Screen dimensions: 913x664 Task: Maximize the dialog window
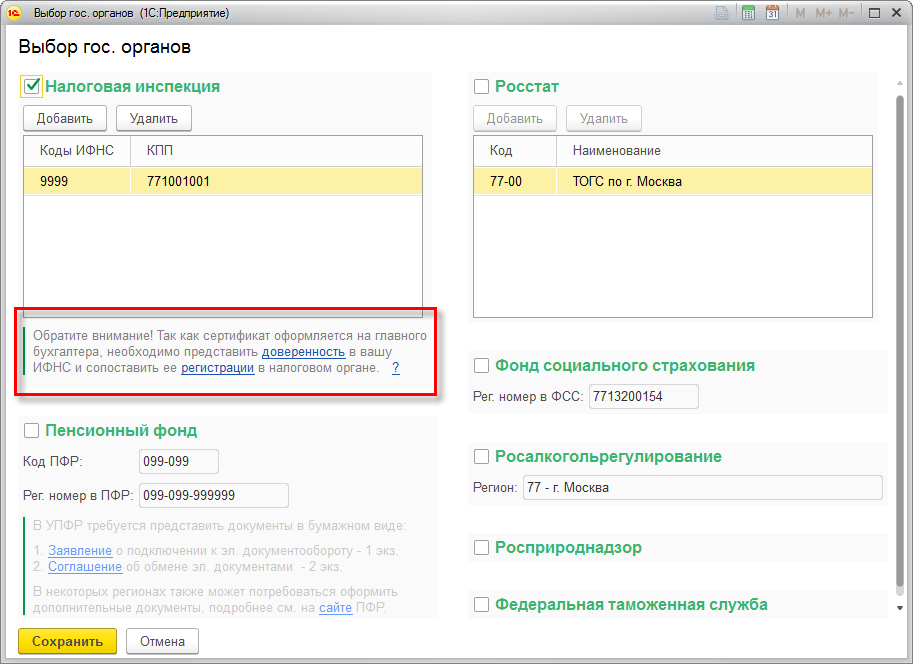pyautogui.click(x=874, y=13)
